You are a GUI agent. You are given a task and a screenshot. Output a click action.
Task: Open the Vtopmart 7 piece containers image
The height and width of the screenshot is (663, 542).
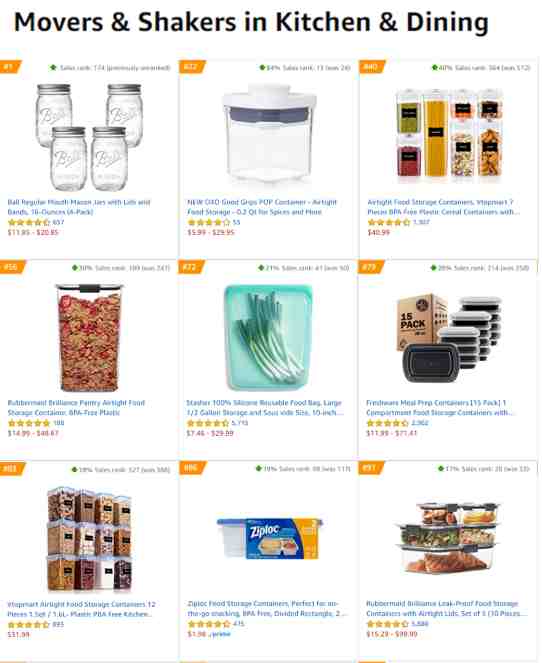click(449, 133)
